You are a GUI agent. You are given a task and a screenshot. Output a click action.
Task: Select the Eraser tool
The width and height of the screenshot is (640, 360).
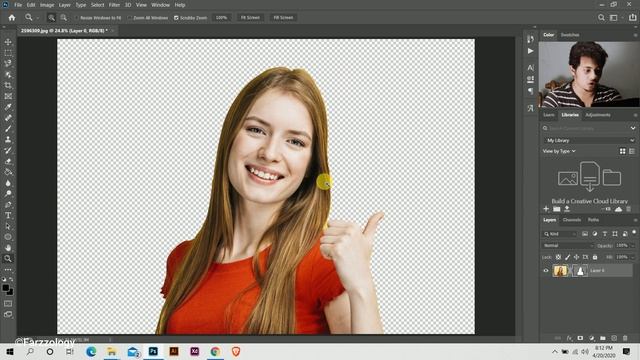pyautogui.click(x=8, y=161)
